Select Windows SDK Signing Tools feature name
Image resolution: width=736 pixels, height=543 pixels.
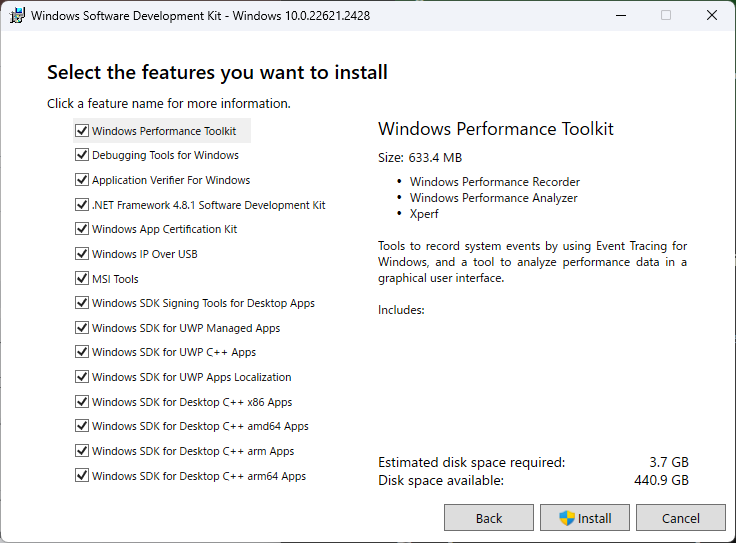(203, 303)
